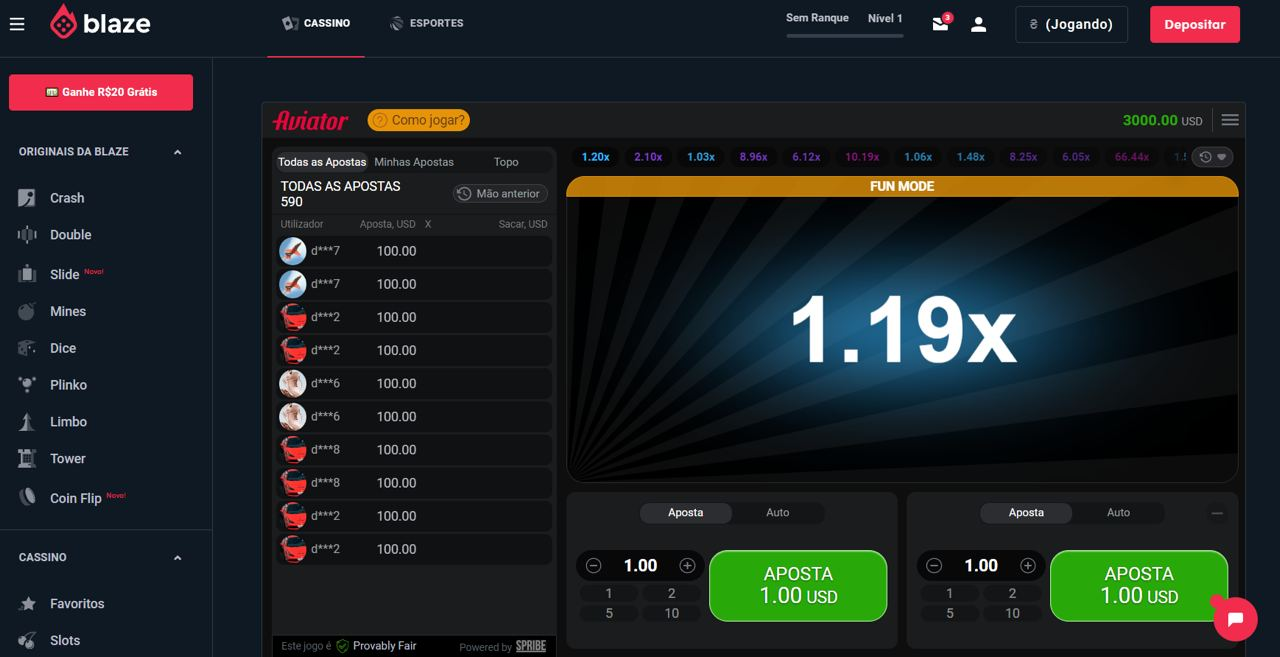
Task: Open the Como jogar help button
Action: tap(418, 120)
